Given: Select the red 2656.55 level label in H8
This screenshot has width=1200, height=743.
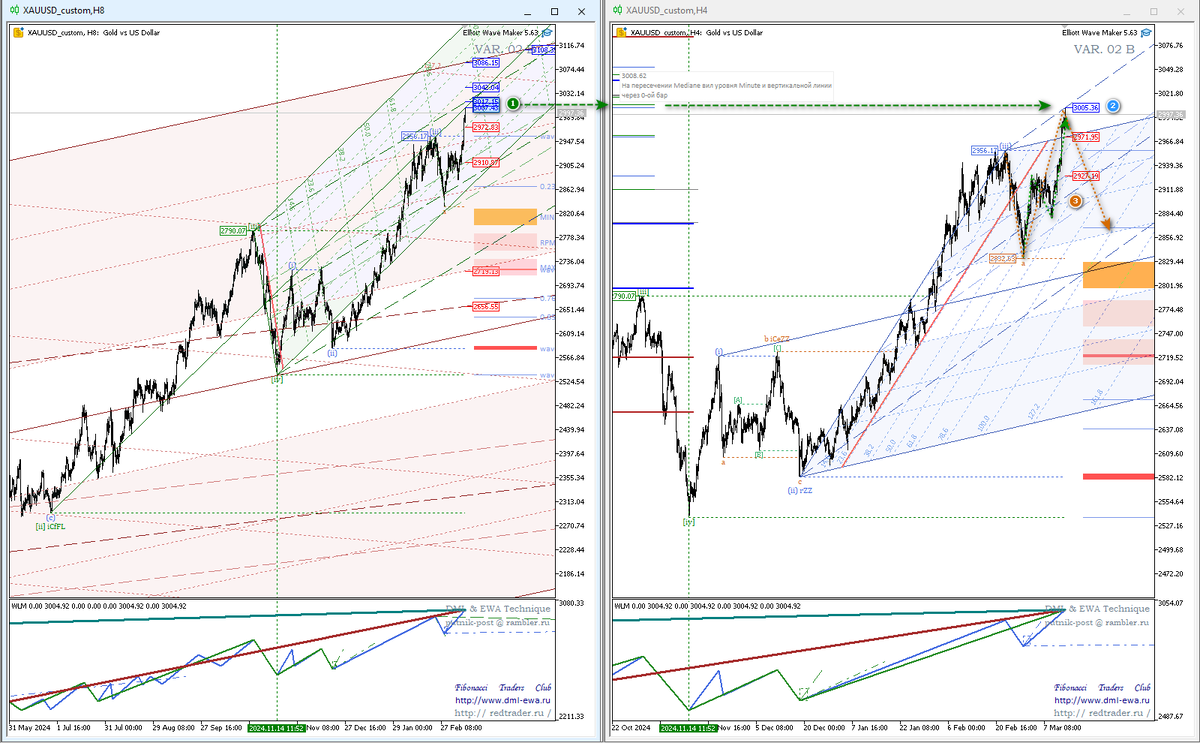Looking at the screenshot, I should pos(486,307).
